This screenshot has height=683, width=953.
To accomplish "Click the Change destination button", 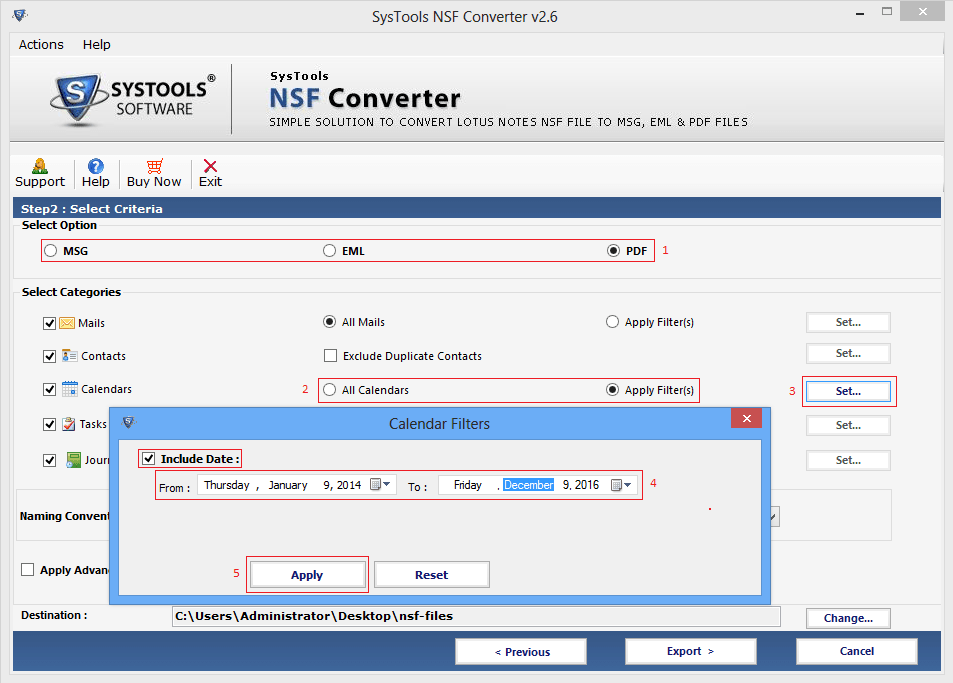I will tap(848, 618).
